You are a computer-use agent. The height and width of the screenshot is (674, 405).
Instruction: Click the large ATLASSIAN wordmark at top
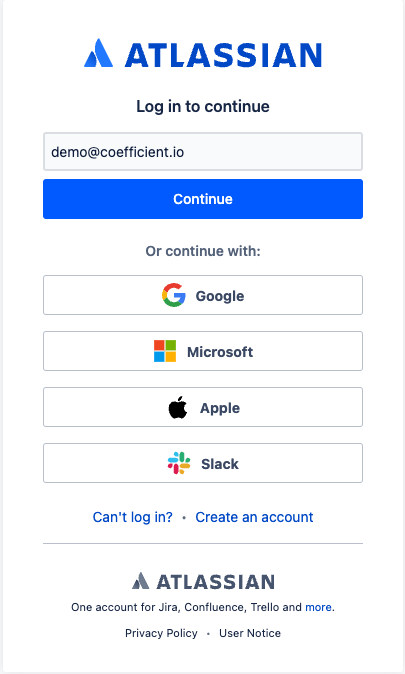[223, 55]
